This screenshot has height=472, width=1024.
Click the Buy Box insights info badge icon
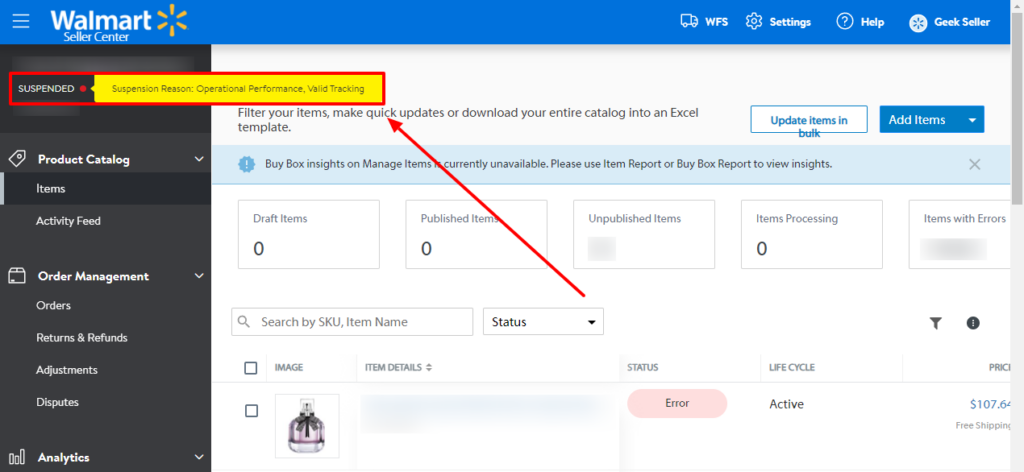(247, 164)
